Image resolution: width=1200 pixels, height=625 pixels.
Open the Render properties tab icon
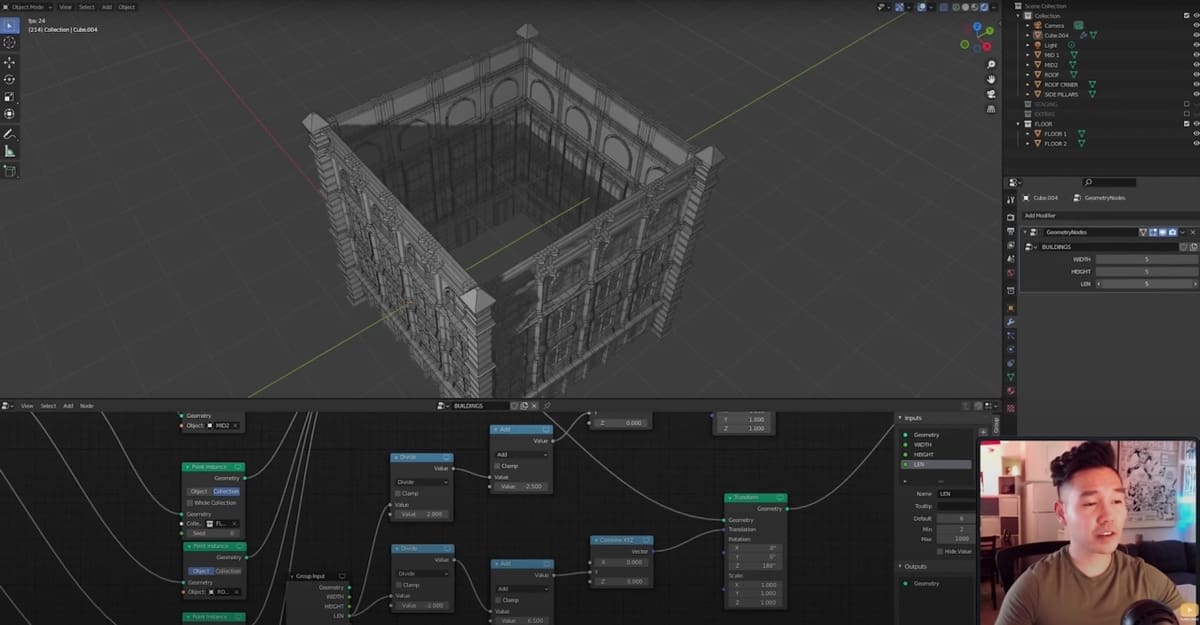1010,217
